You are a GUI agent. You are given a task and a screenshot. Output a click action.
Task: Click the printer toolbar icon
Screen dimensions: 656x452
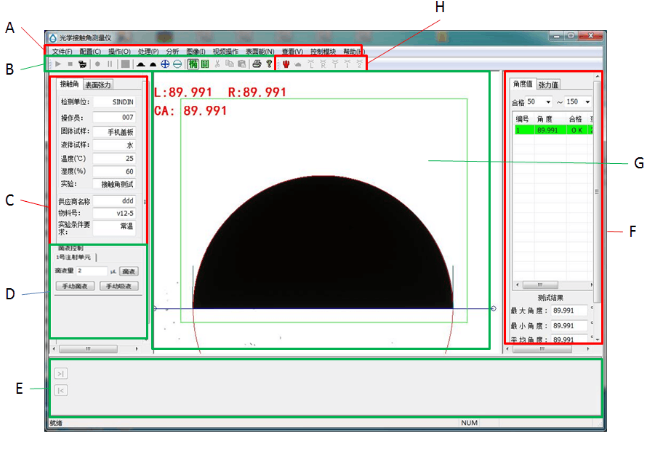tap(257, 64)
